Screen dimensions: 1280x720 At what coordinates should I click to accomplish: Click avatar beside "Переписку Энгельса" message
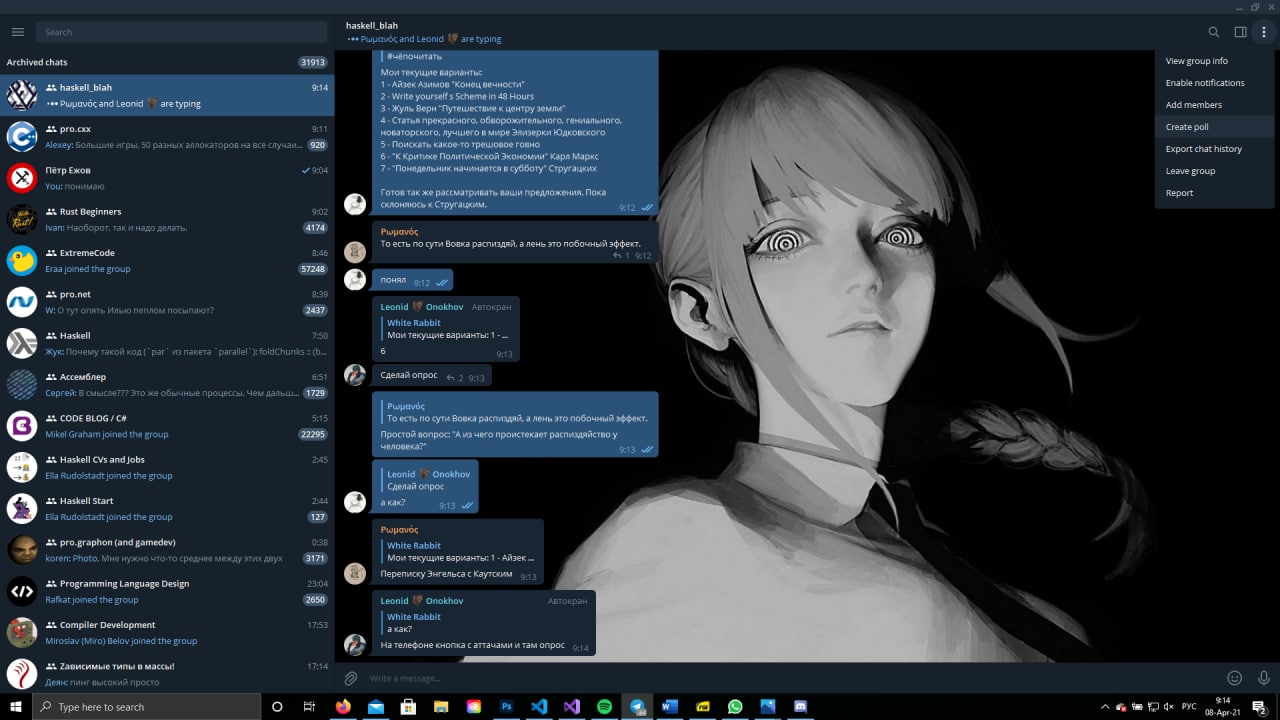[355, 573]
